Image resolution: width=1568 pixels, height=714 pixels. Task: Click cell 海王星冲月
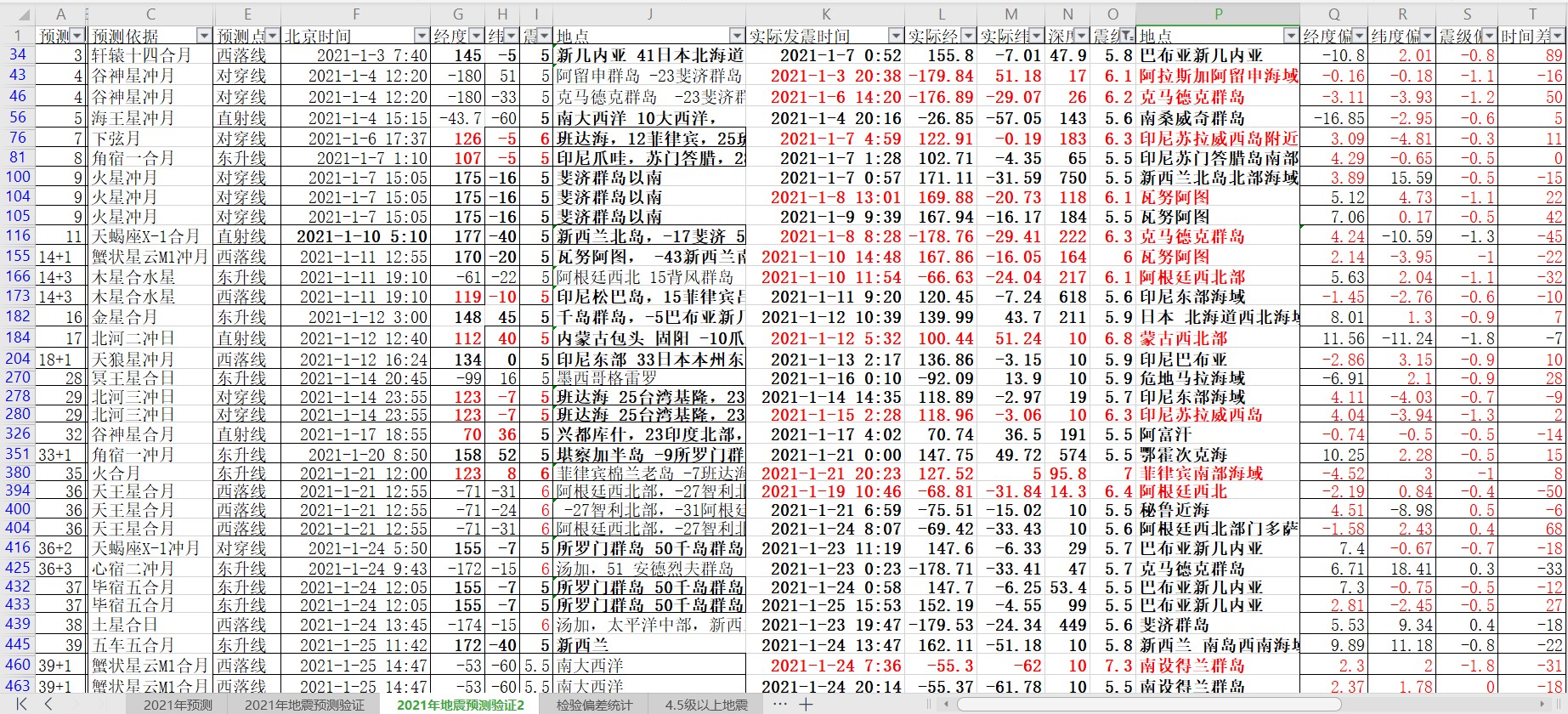coord(150,118)
